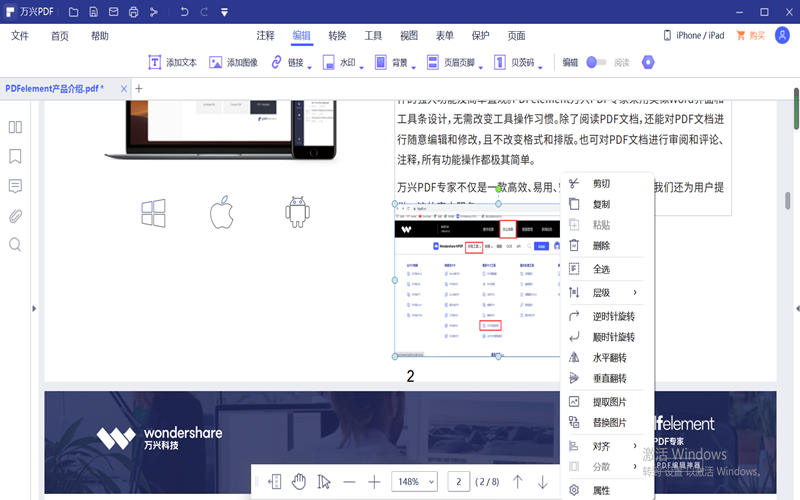Viewport: 800px width, 500px height.
Task: Select 替换图片 in the context menu
Action: [x=609, y=422]
